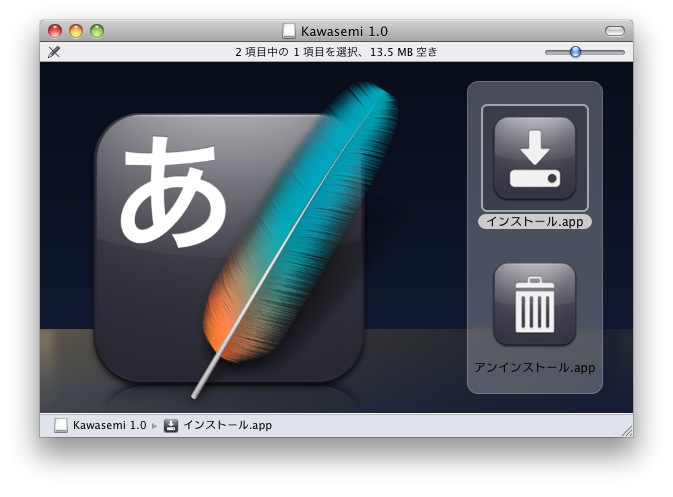Click the アンインストール.app file name label
This screenshot has height=497, width=673.
point(535,367)
